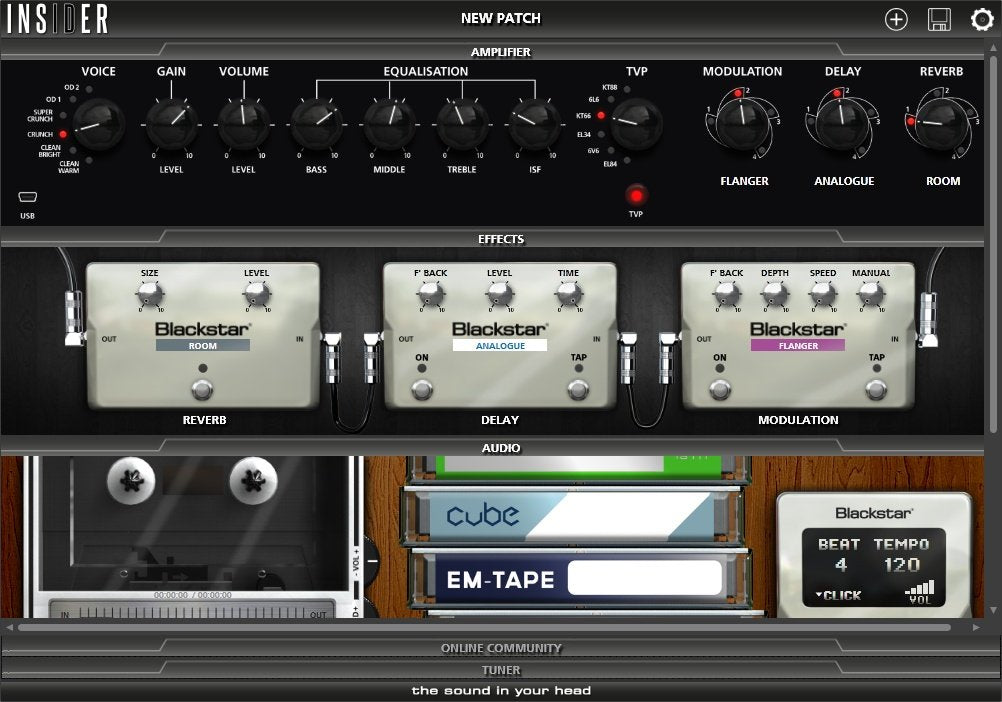Open the metronome CLICK dropdown
The image size is (1002, 702).
pyautogui.click(x=838, y=595)
